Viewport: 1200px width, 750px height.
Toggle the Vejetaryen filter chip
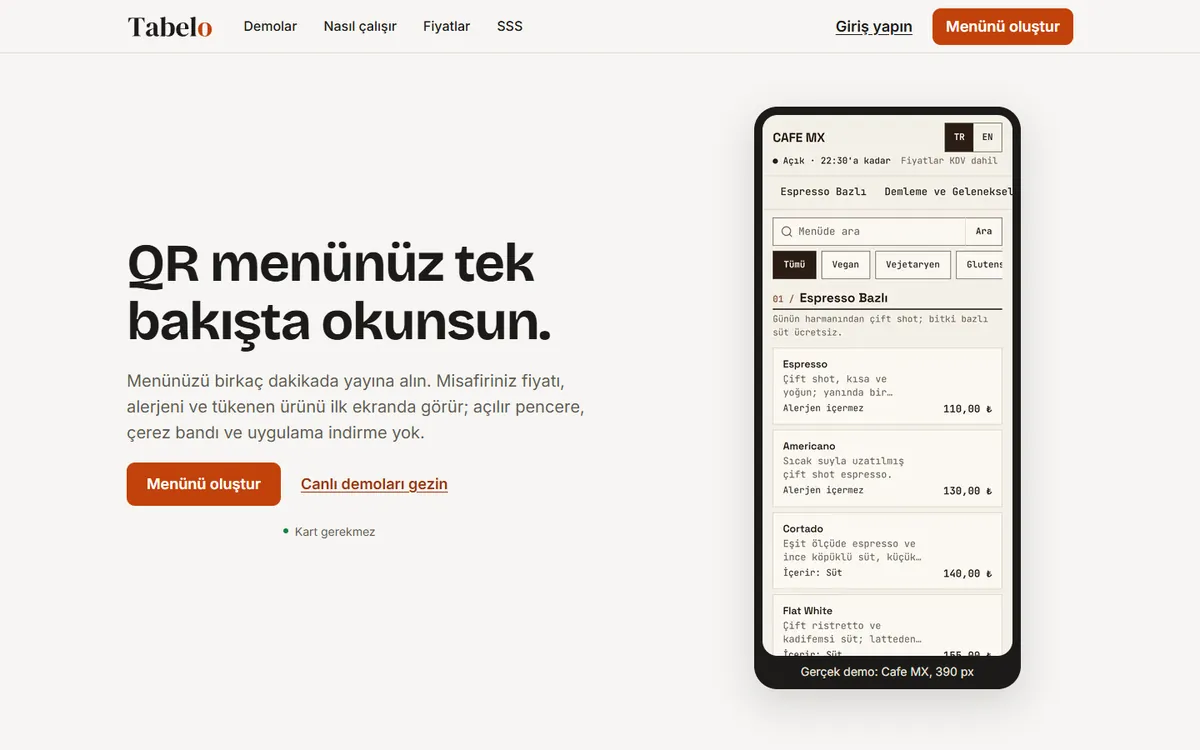tap(913, 265)
